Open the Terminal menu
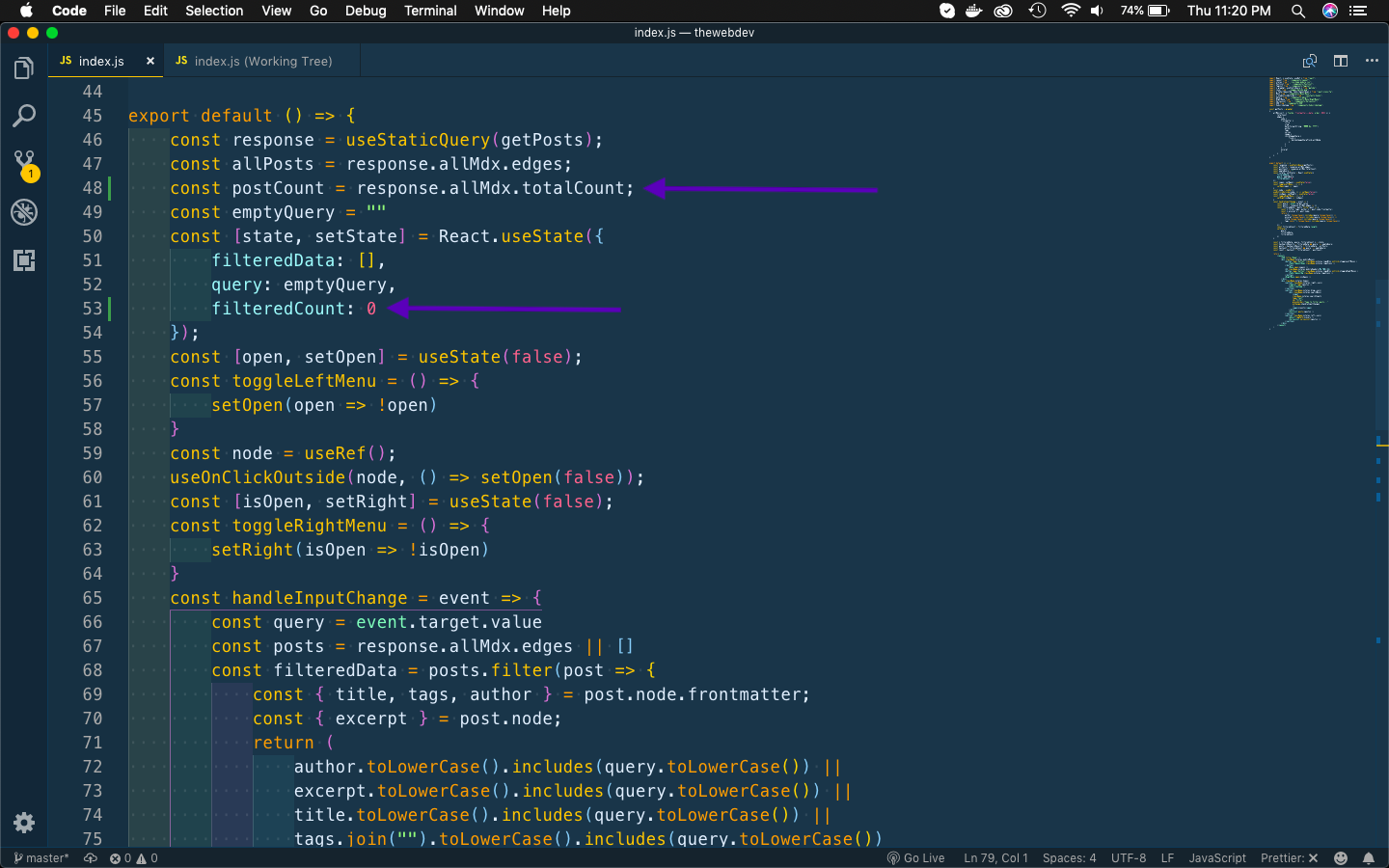1389x868 pixels. click(x=430, y=11)
